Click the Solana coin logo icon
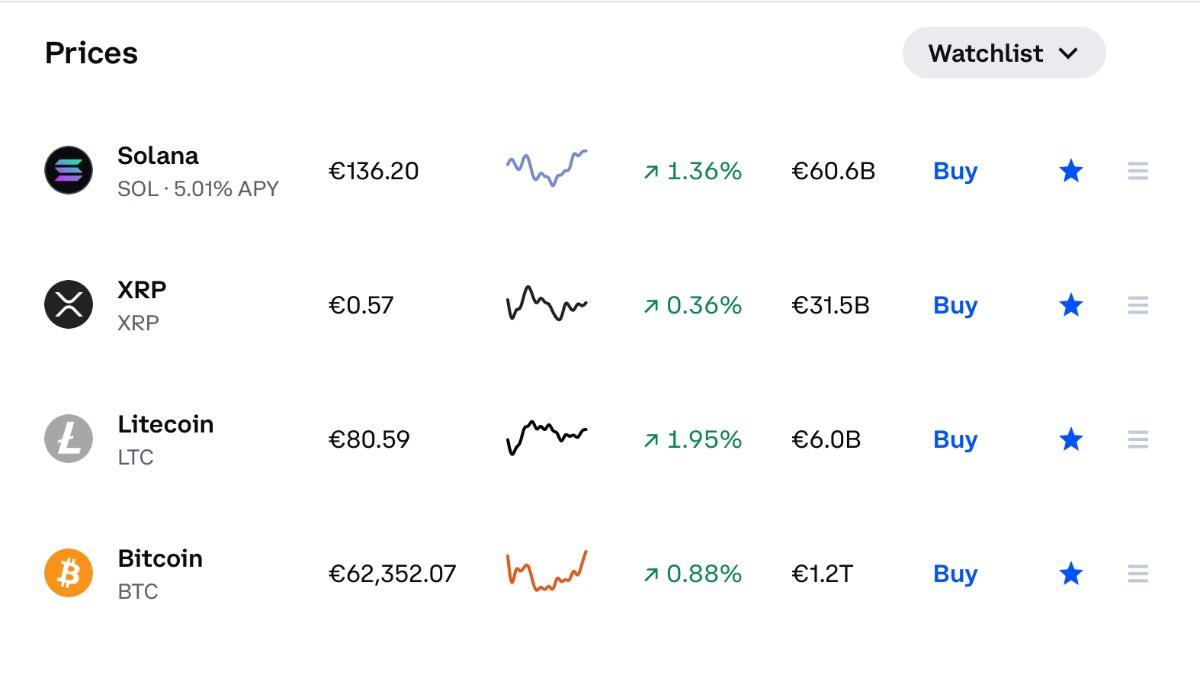 pos(69,171)
